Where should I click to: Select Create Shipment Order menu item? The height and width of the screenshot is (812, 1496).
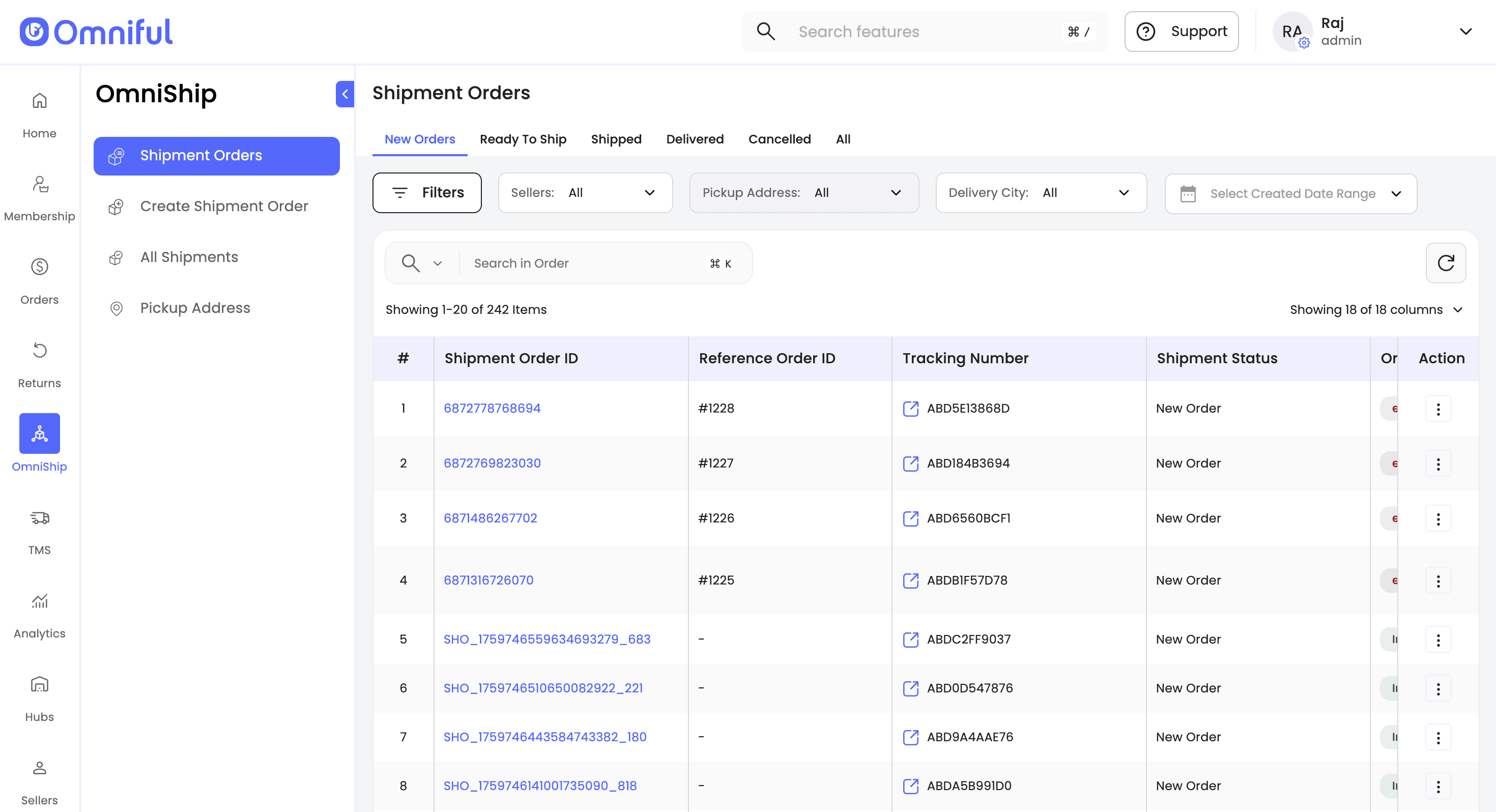point(223,206)
